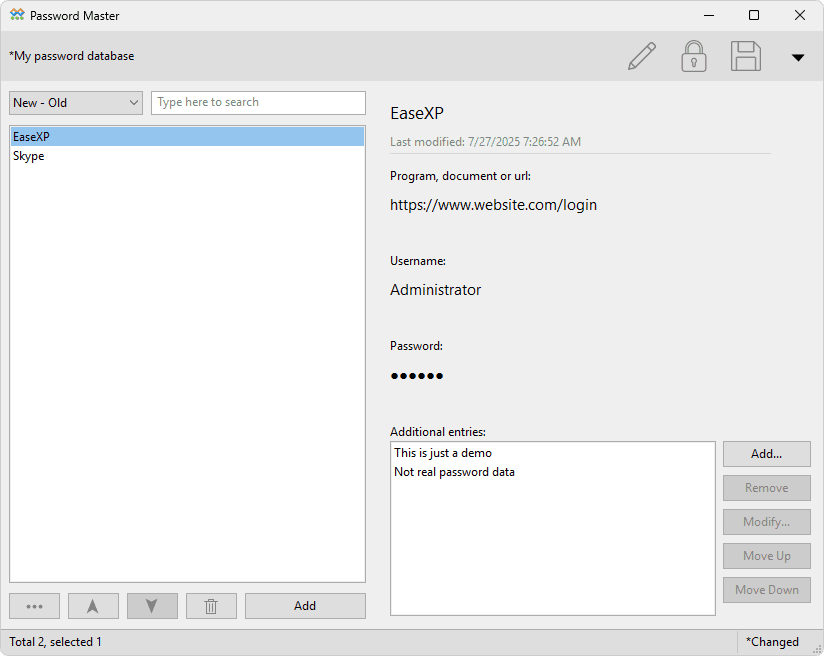Lock the password database with the padlock icon
Viewport: 824px width, 656px height.
pyautogui.click(x=693, y=56)
